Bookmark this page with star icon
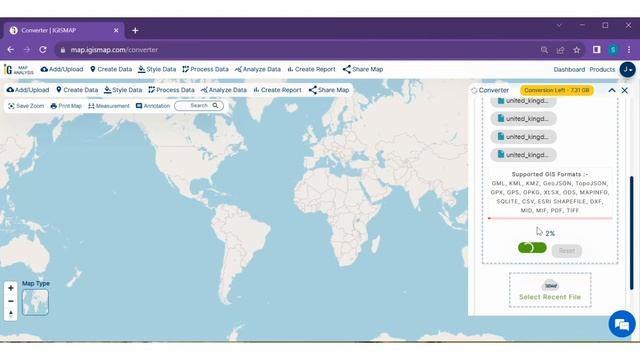Screen dimensions: 640x360 coord(576,50)
